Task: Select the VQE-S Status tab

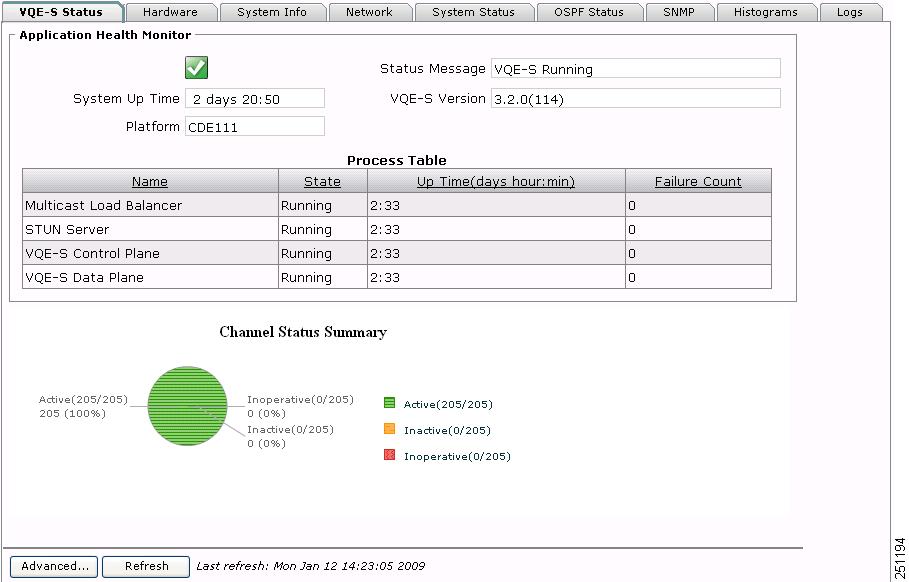Action: 61,12
